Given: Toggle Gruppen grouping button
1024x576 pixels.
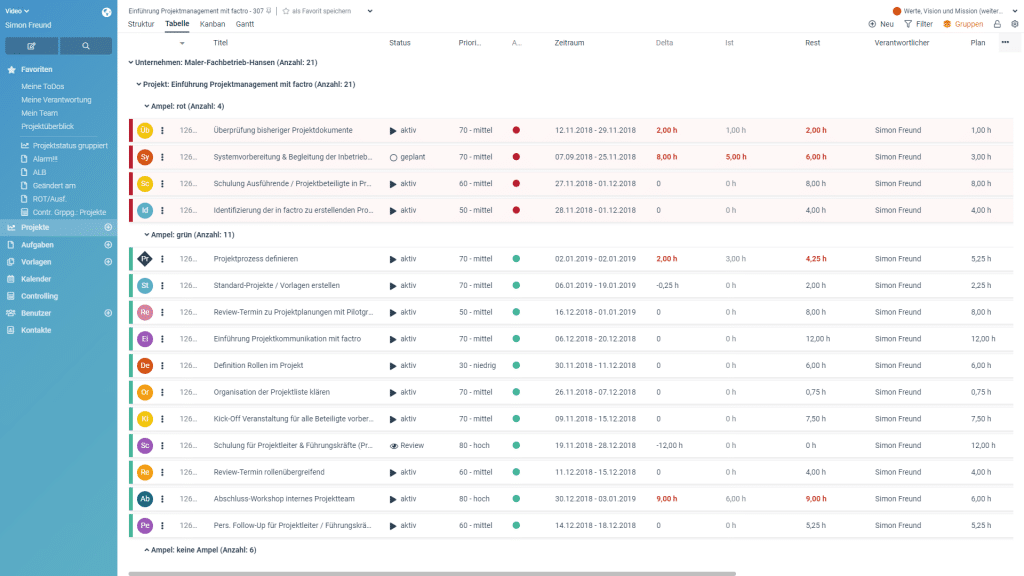Looking at the screenshot, I should tap(963, 24).
